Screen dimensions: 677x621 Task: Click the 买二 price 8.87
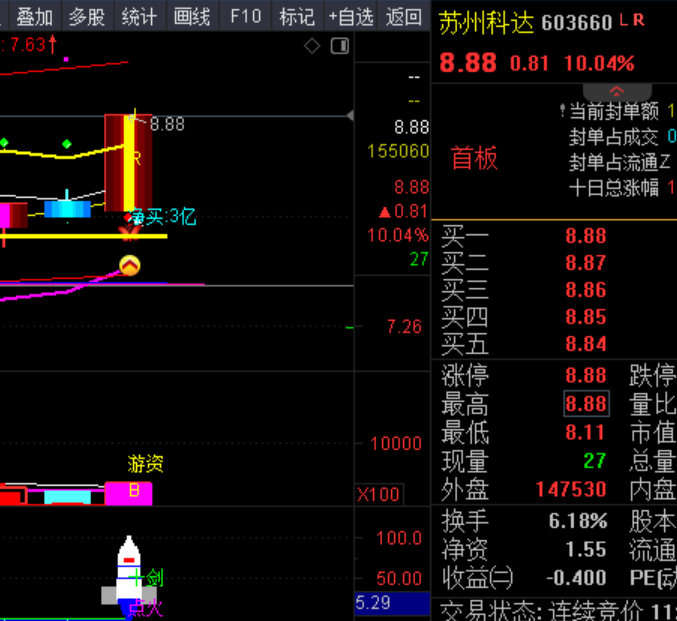586,263
